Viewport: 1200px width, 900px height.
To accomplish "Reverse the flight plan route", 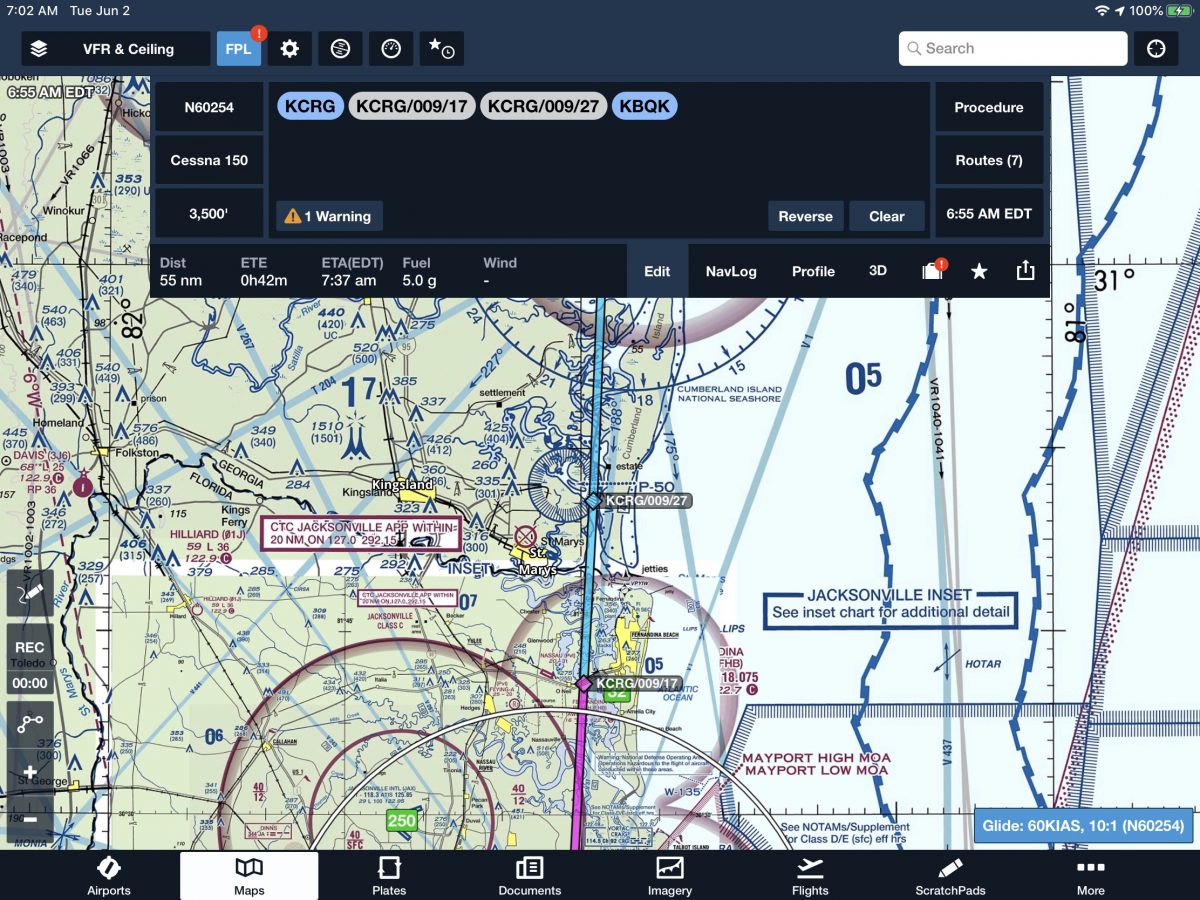I will click(805, 216).
